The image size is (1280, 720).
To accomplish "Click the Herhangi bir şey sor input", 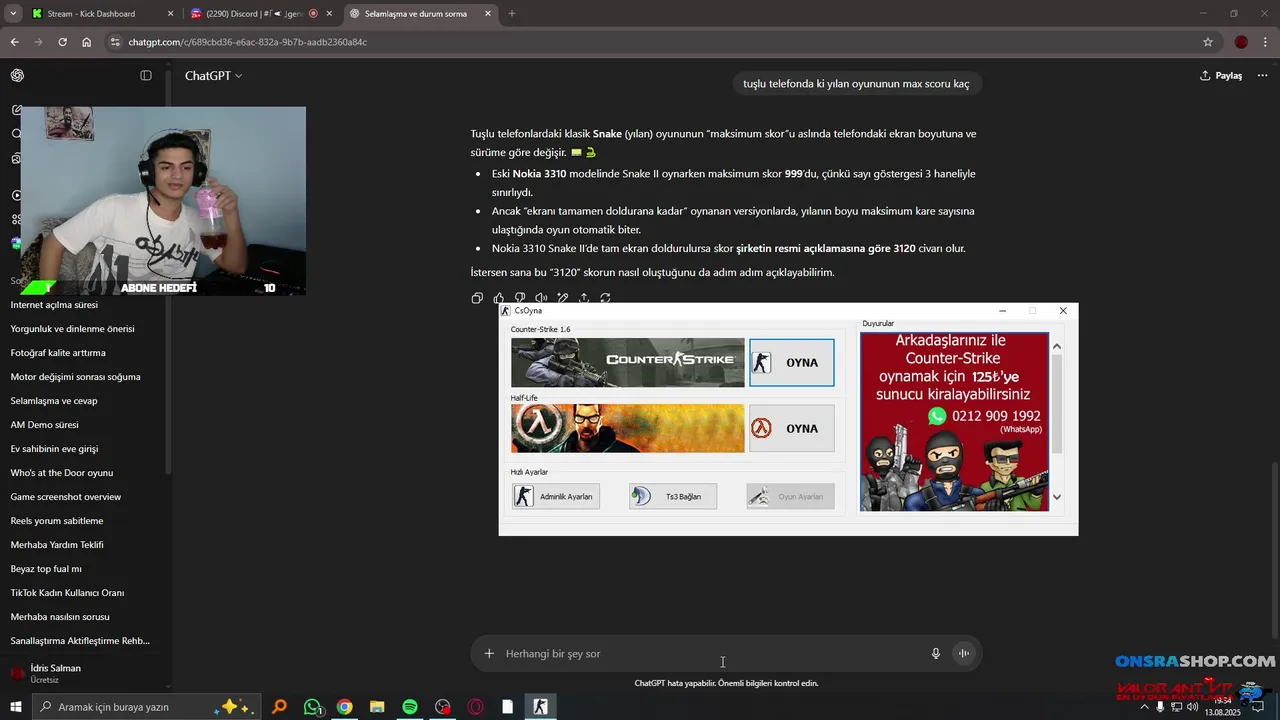I will [710, 653].
